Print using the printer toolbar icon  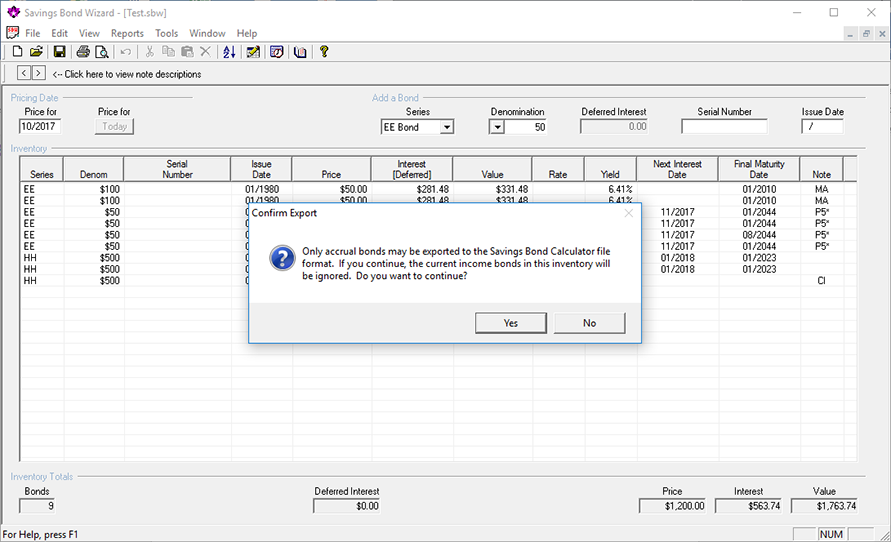click(83, 52)
